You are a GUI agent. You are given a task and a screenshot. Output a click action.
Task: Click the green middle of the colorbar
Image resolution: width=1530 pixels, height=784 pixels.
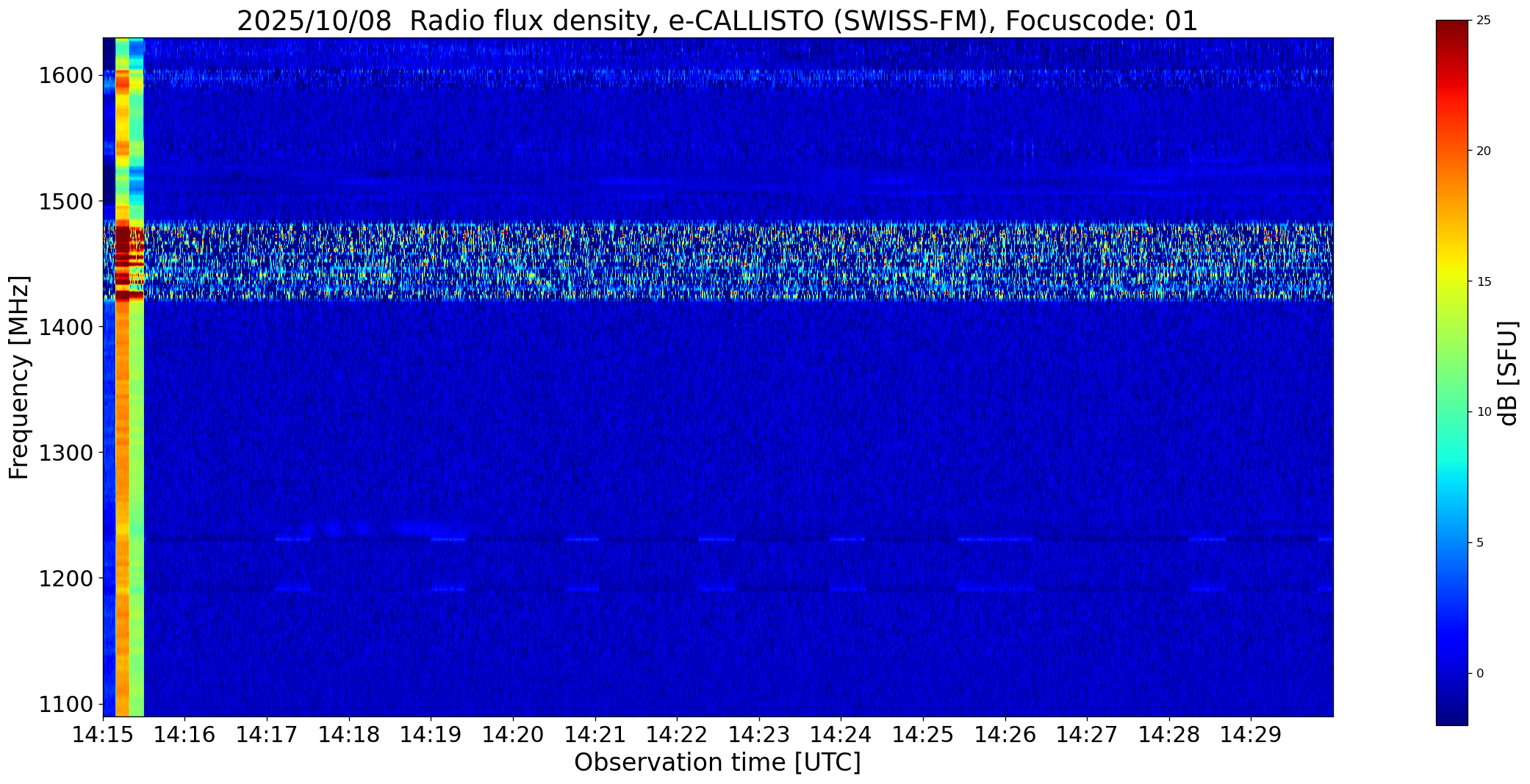(x=1452, y=373)
